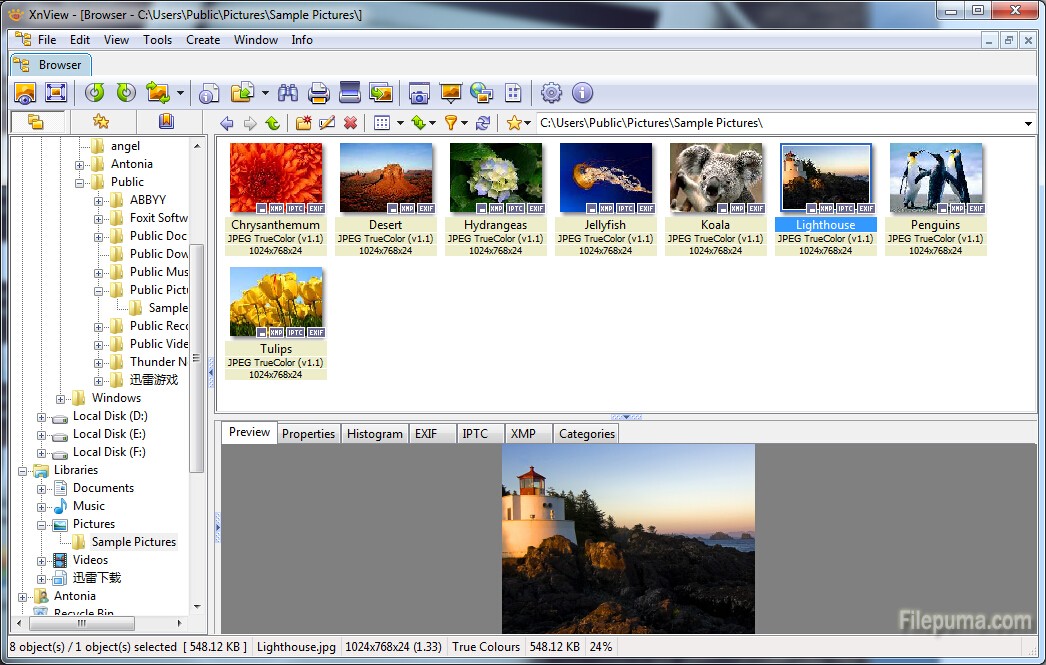Open the Slideshow icon
The width and height of the screenshot is (1046, 665).
click(x=451, y=93)
